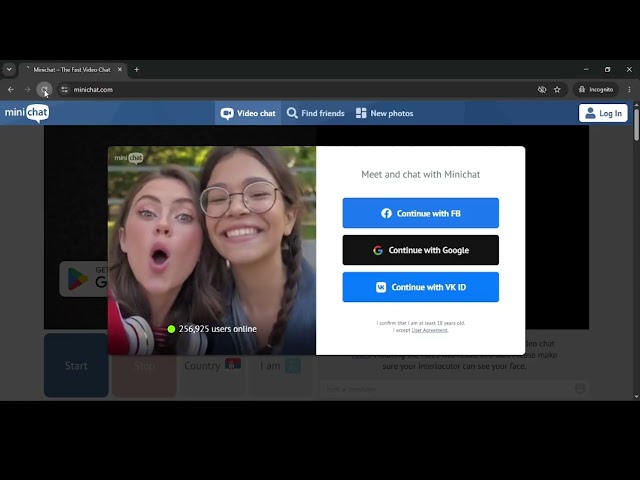
Task: Open New photos tab
Action: pyautogui.click(x=384, y=113)
